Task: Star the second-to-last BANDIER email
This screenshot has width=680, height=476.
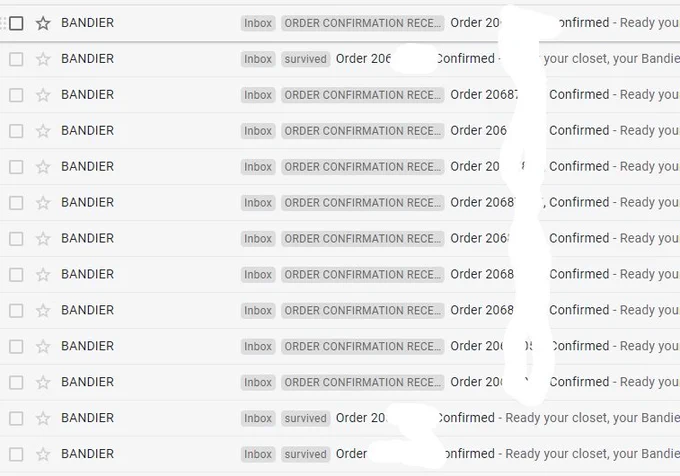Action: (x=43, y=419)
